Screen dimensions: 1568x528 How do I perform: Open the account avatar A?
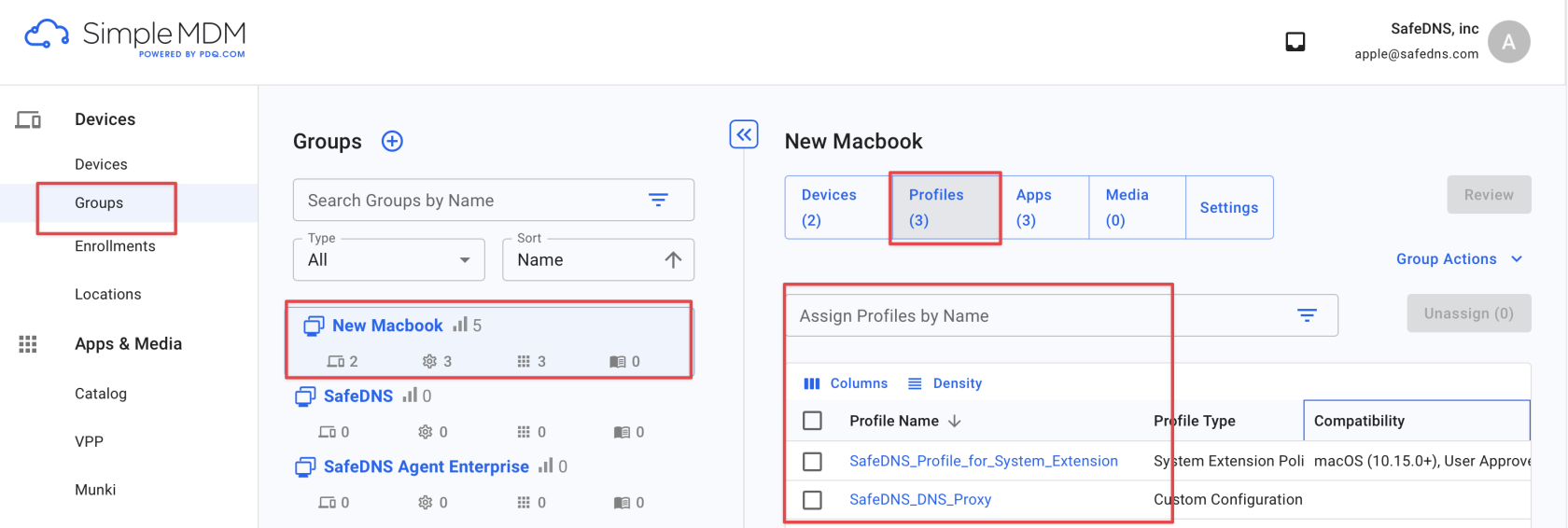click(x=1508, y=42)
